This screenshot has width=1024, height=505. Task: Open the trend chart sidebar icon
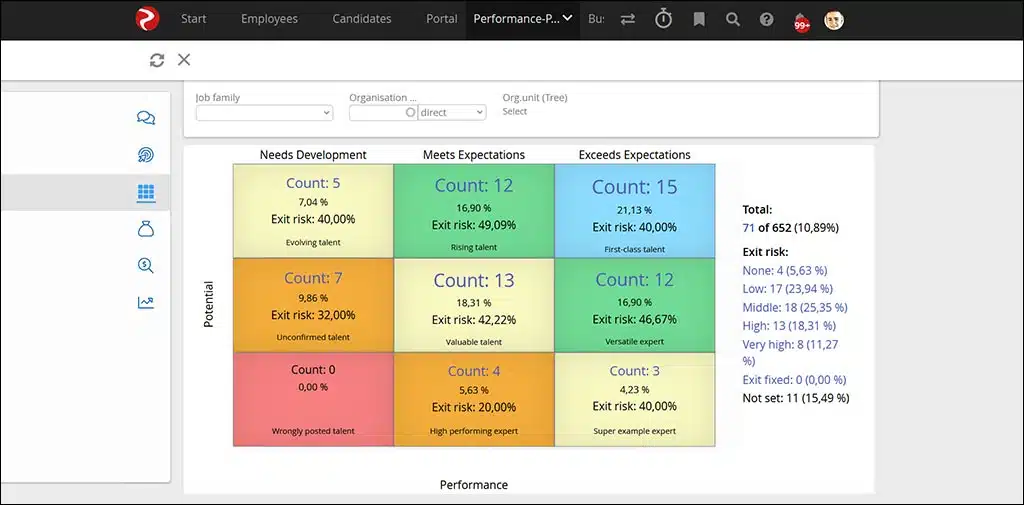(x=146, y=302)
